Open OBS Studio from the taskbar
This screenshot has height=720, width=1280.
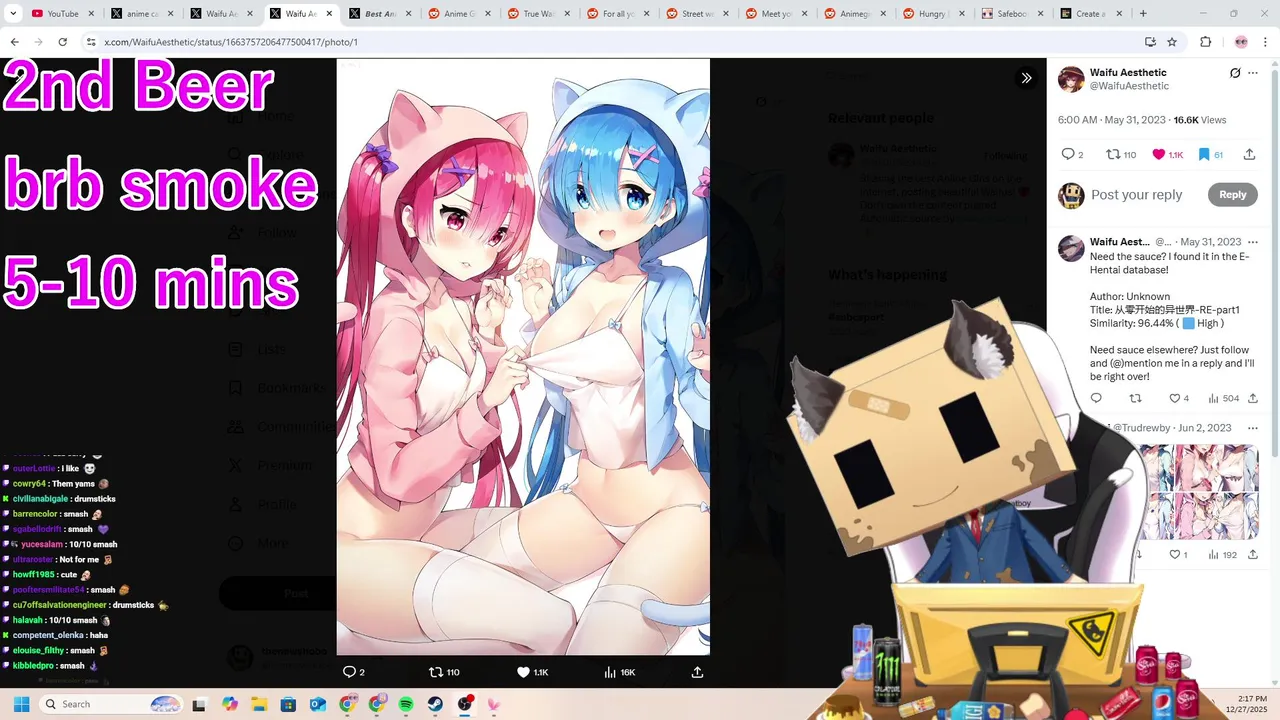(464, 704)
